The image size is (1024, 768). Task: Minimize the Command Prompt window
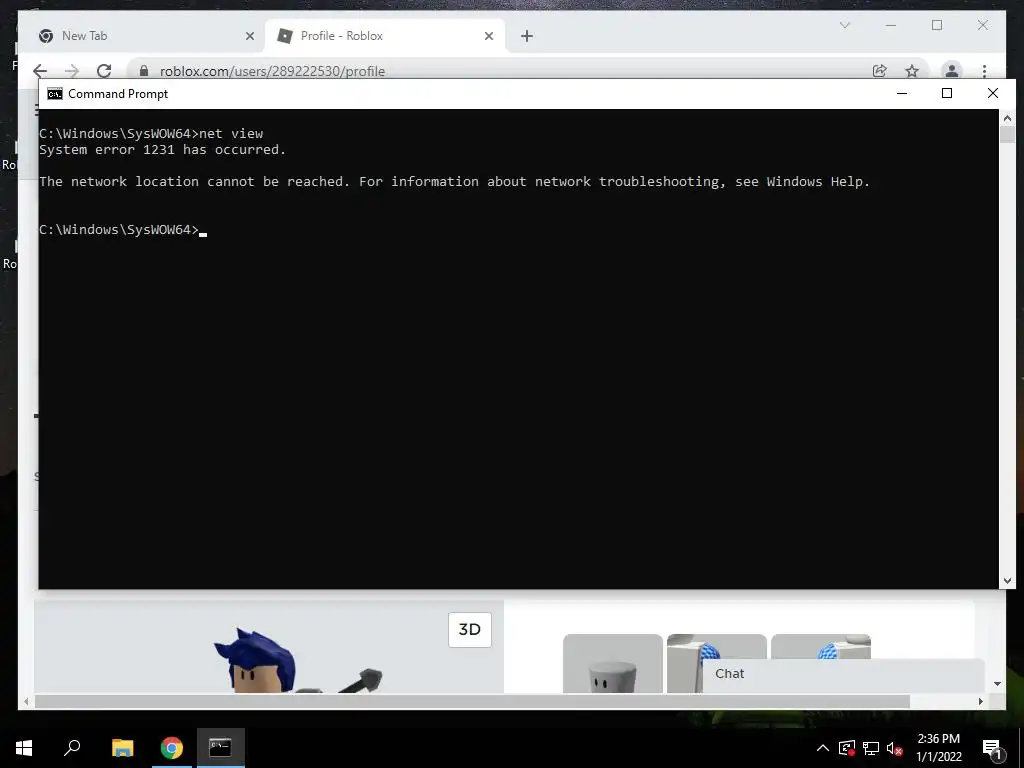pos(902,93)
